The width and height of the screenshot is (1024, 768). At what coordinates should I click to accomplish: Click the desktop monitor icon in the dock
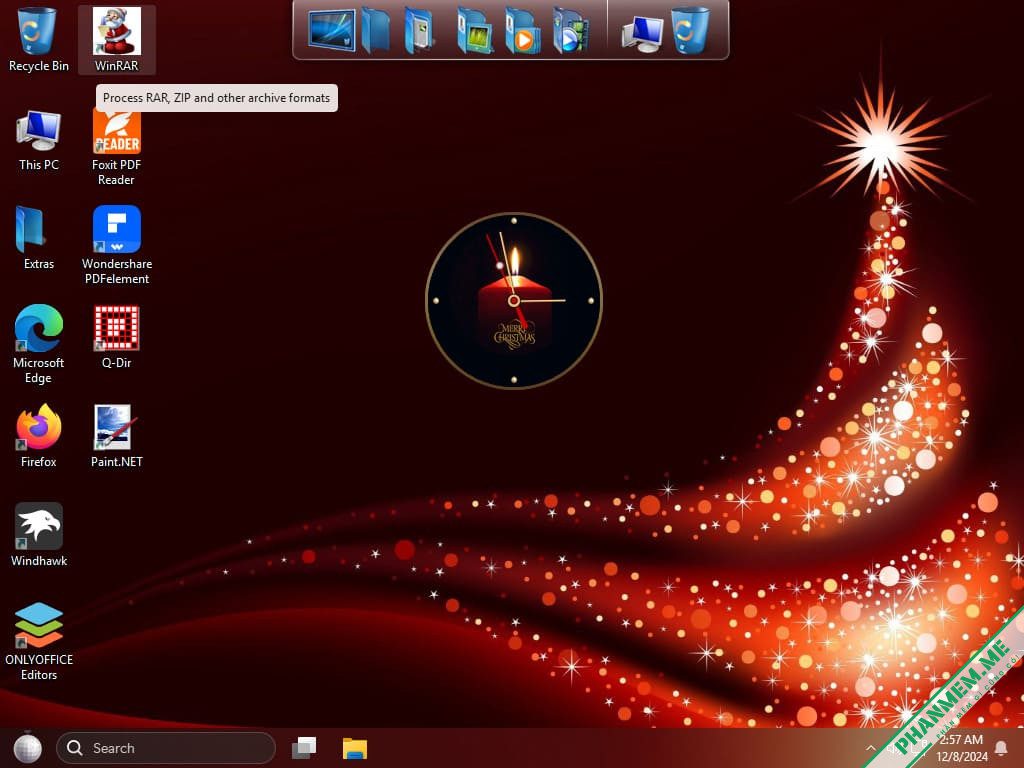tap(332, 30)
